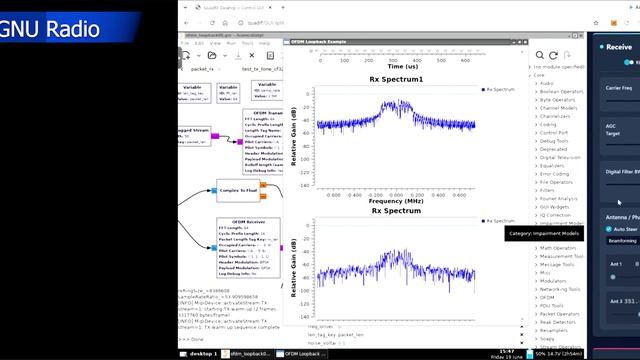Expand the Byte Operators category

tap(536, 100)
